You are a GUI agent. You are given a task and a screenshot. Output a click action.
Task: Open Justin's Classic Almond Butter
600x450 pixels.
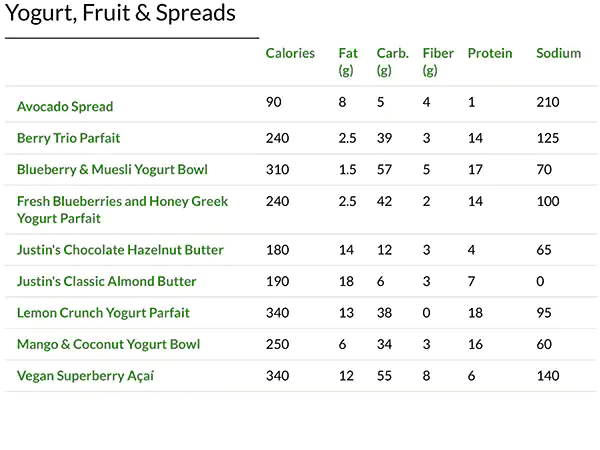click(x=107, y=282)
